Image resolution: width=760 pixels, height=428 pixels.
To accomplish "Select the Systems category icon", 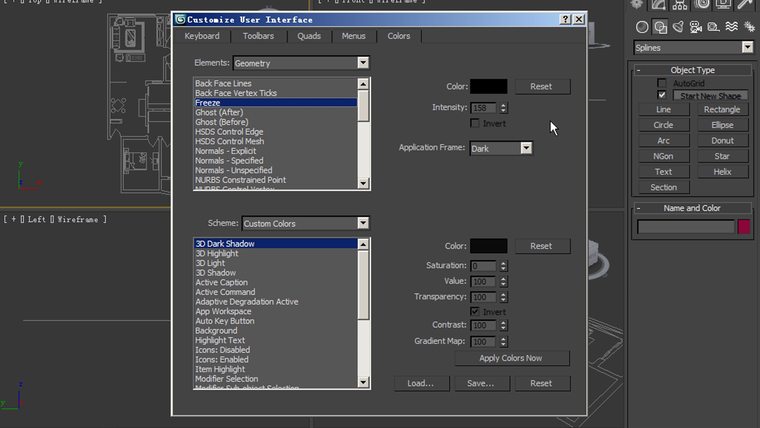I will 750,27.
